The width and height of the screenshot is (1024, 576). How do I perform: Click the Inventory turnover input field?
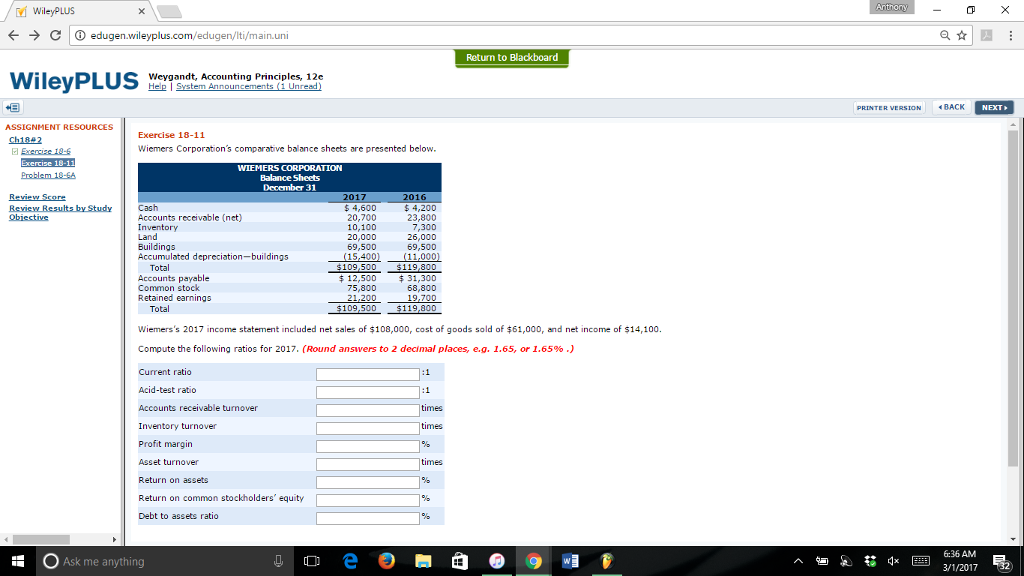(368, 428)
